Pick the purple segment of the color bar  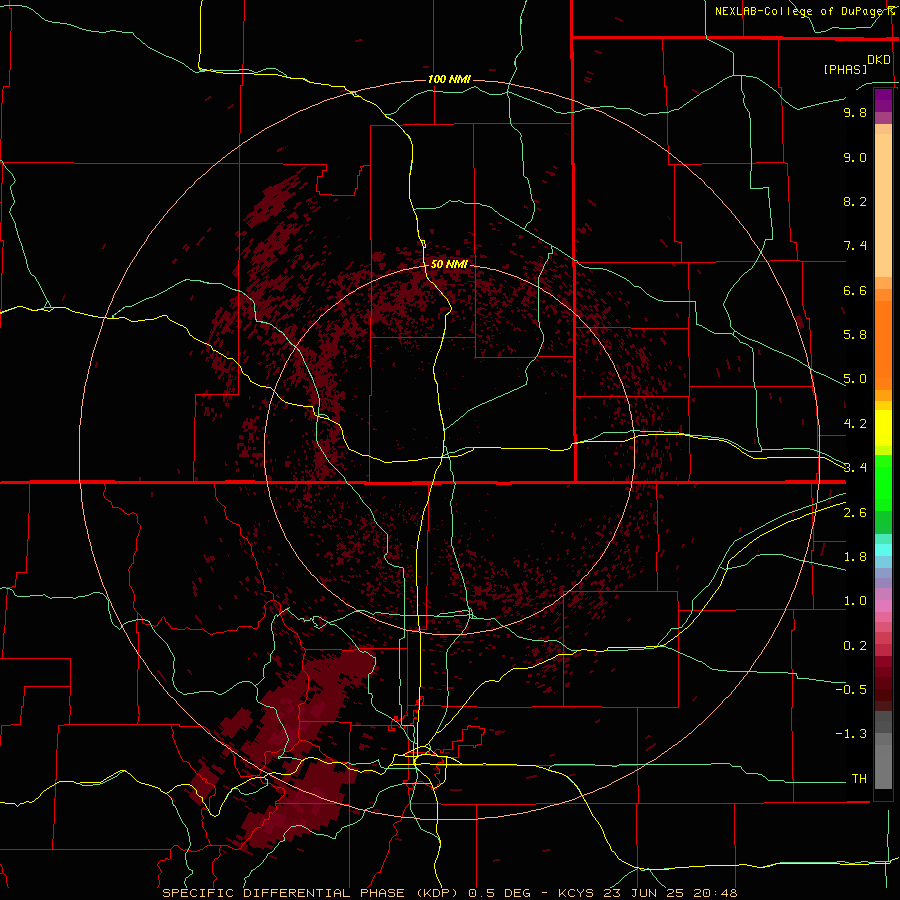(883, 100)
